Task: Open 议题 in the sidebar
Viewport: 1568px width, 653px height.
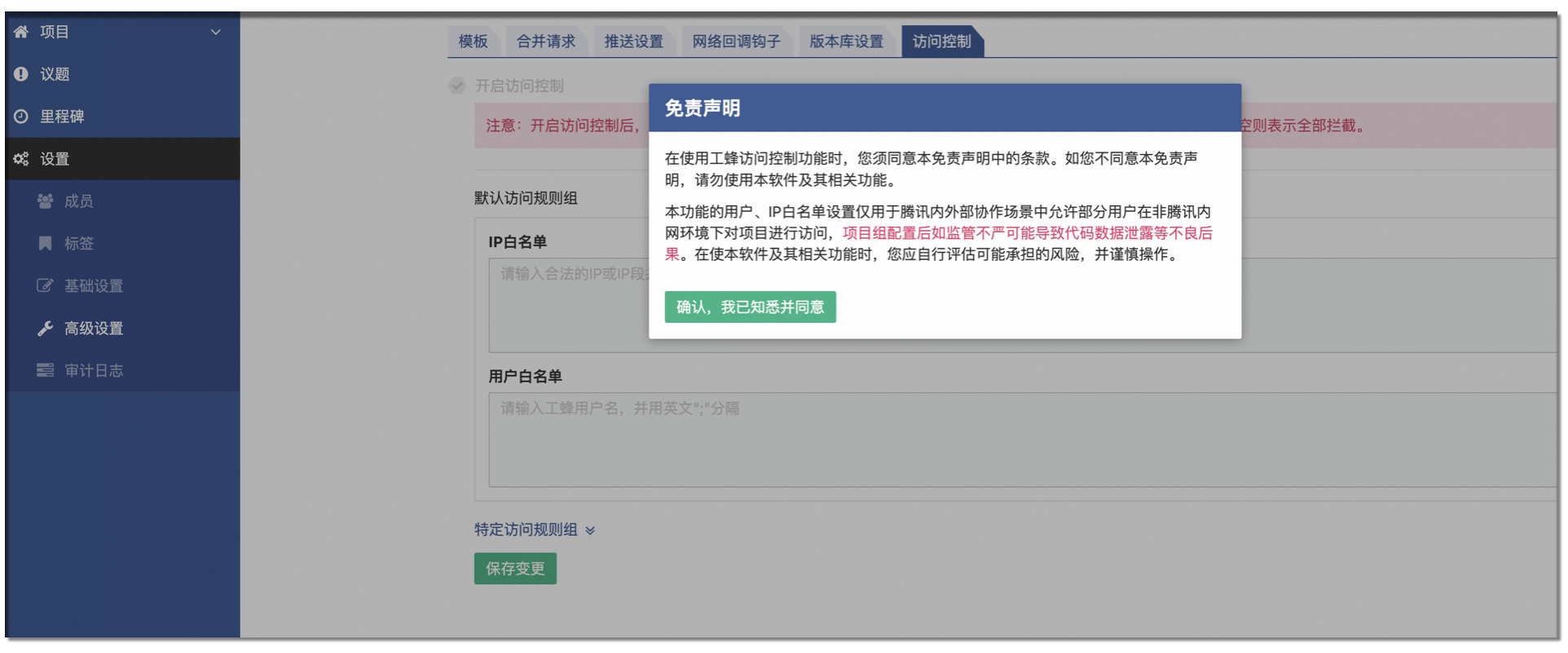Action: [123, 74]
